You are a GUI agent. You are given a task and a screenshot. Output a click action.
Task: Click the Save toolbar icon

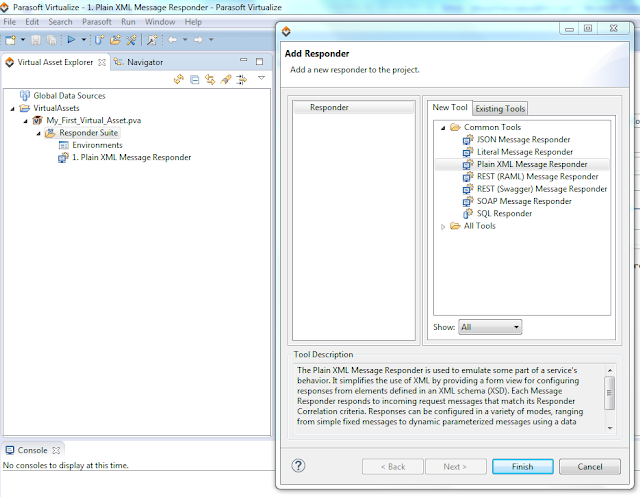(x=36, y=40)
